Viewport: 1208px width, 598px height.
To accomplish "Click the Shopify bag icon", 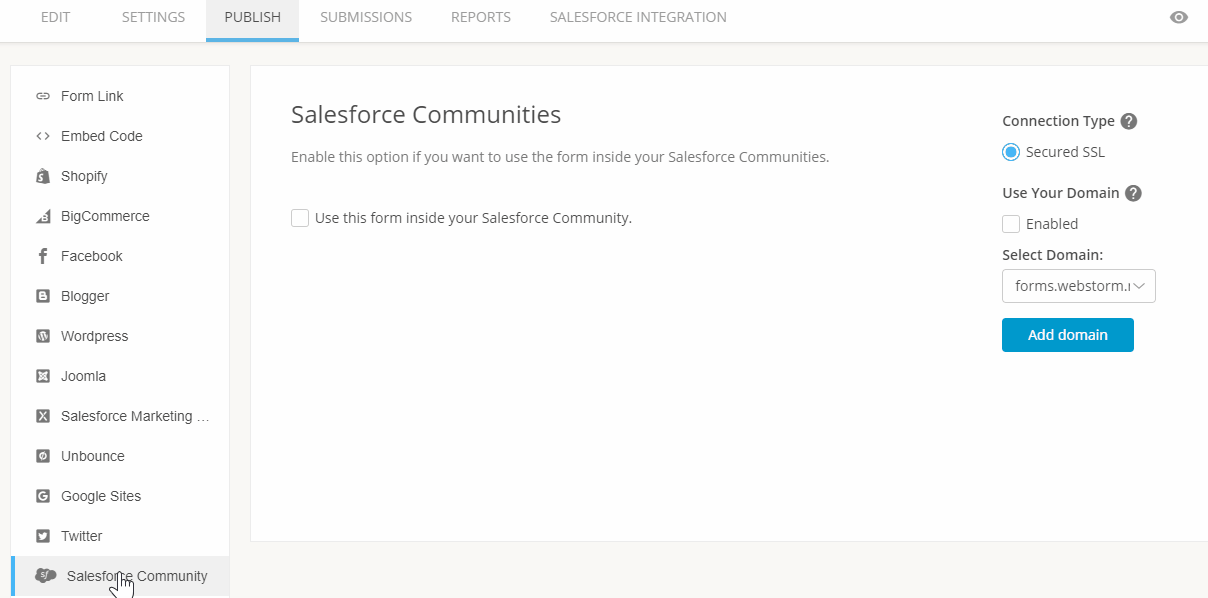I will click(43, 176).
